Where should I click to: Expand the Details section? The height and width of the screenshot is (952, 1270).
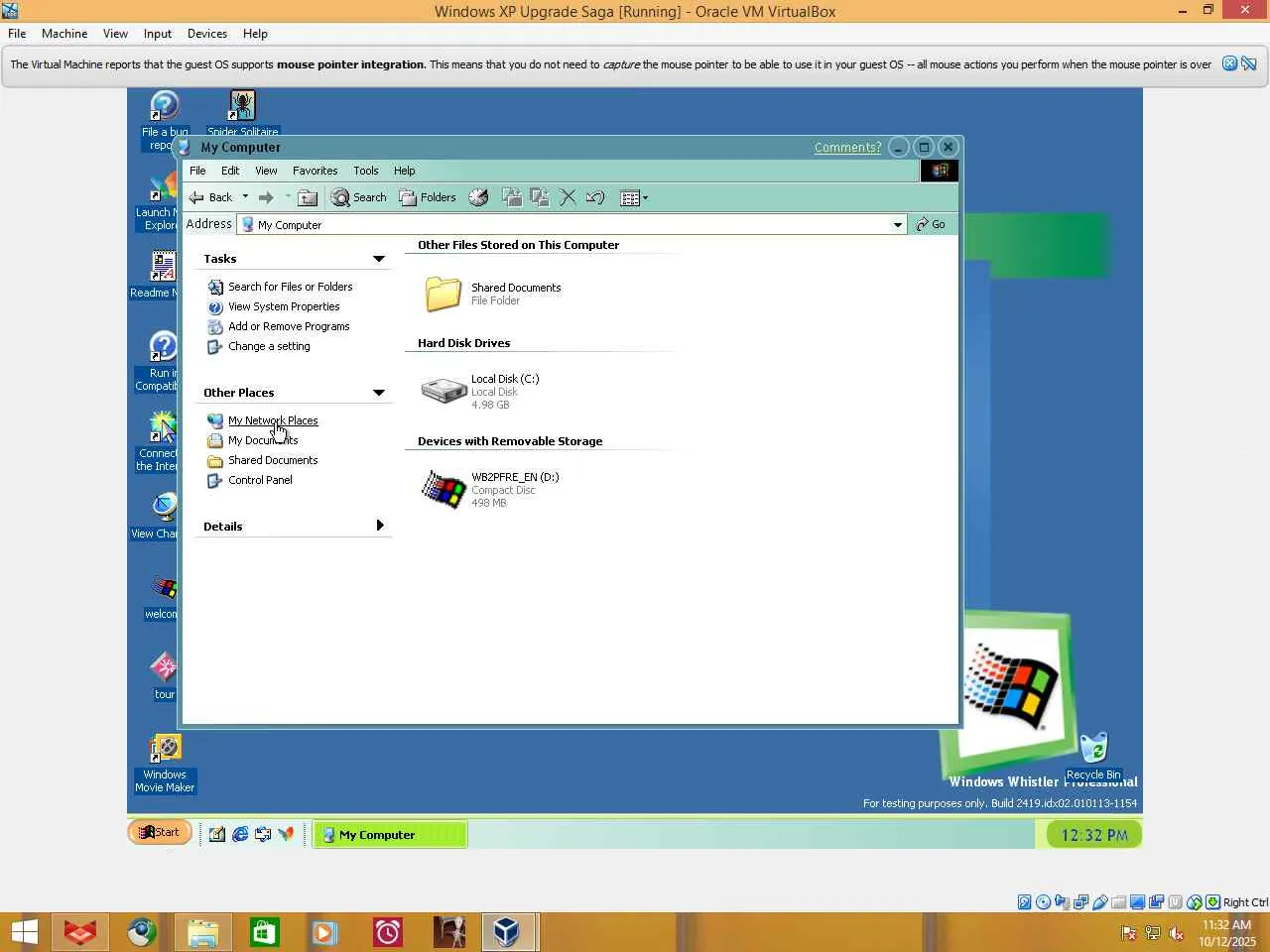[x=379, y=526]
